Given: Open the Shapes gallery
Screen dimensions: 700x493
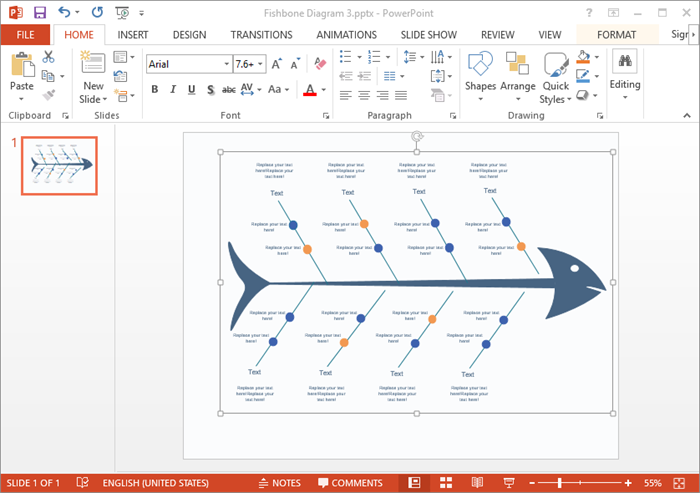Looking at the screenshot, I should click(x=480, y=72).
